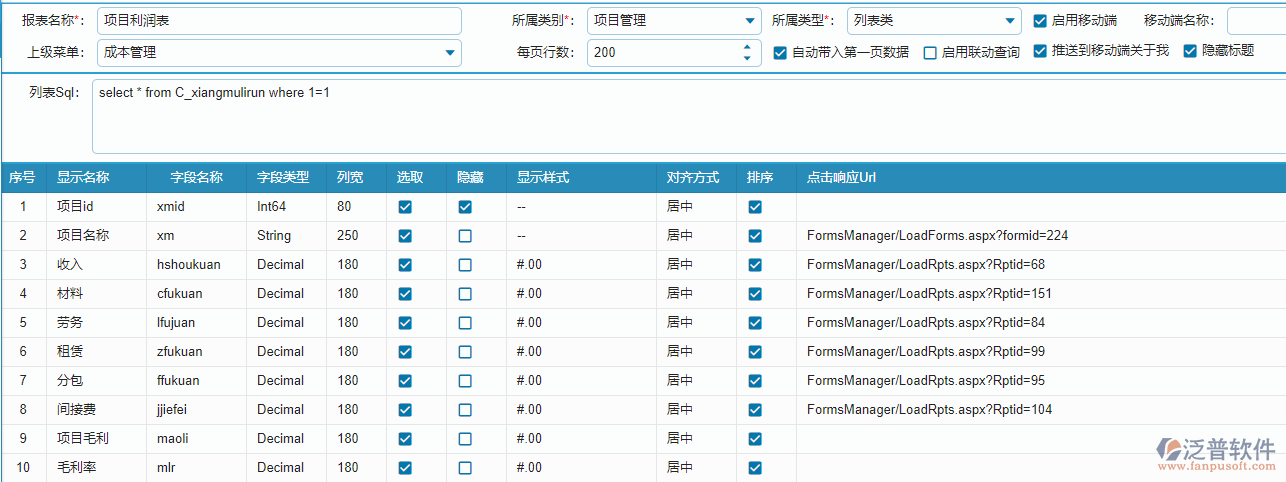Viewport: 1286px width, 482px height.
Task: Check the hide checkbox for 项目名称 row
Action: tap(465, 236)
